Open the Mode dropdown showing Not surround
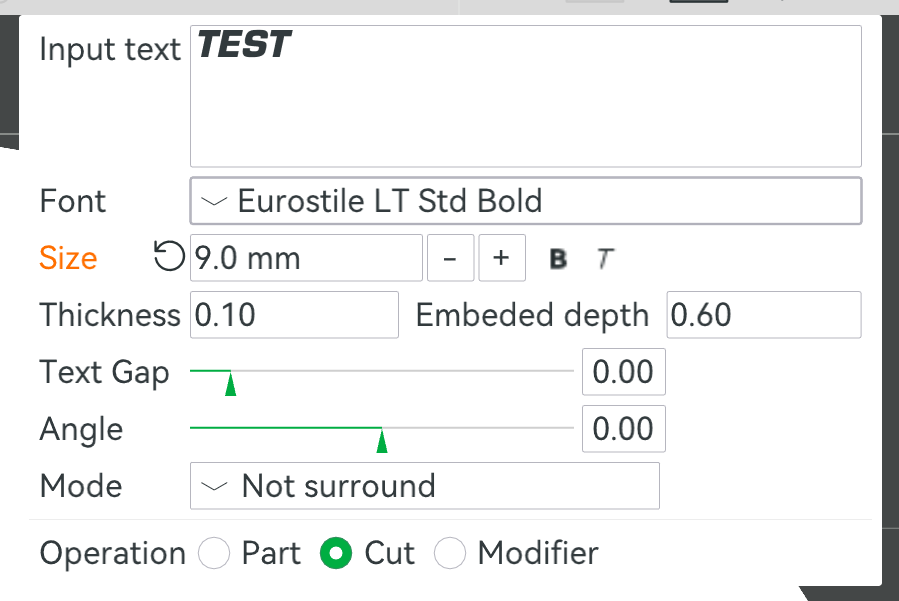Screen dimensions: 899x601 pos(425,486)
